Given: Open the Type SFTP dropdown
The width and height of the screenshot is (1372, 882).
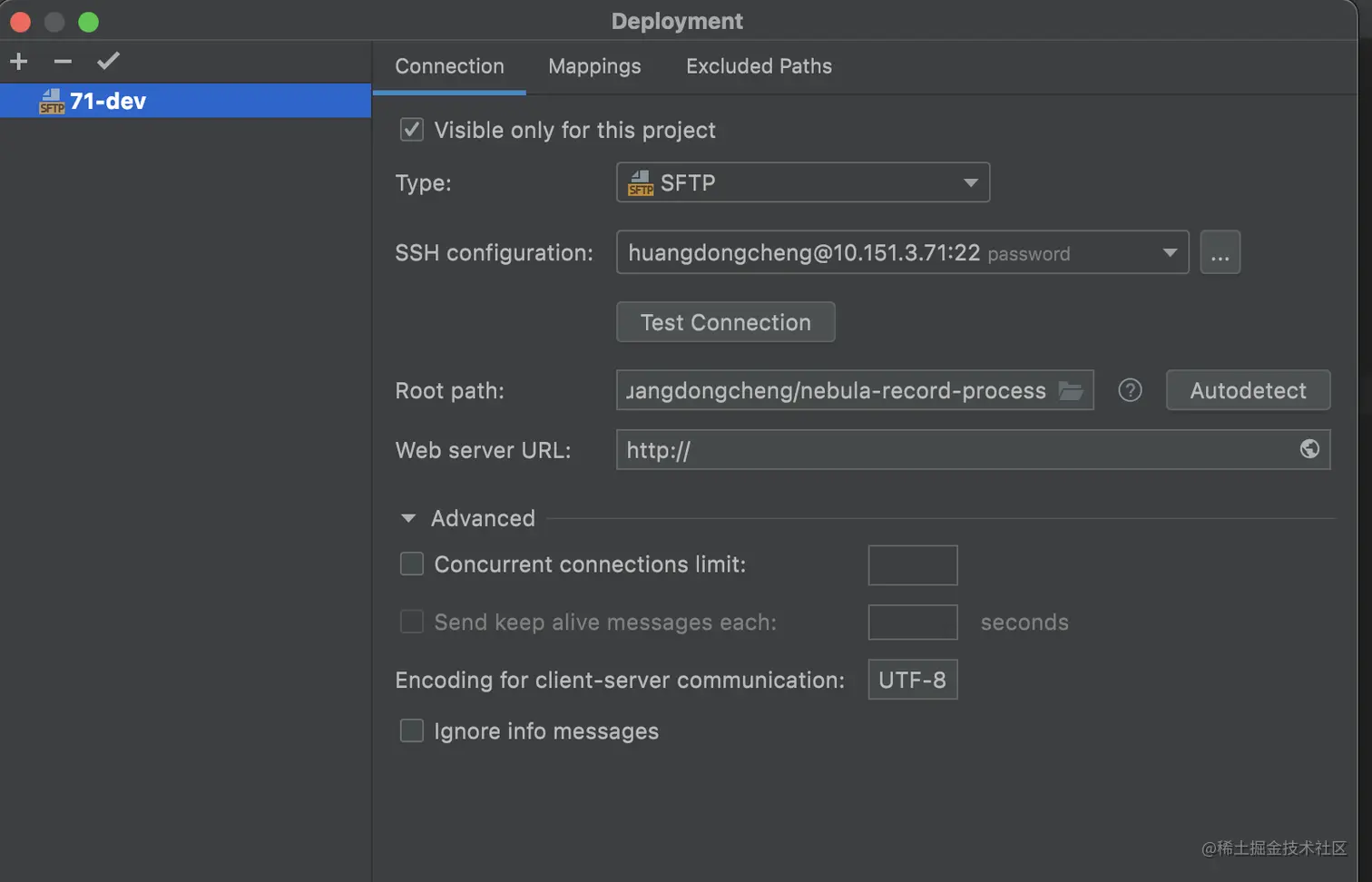Looking at the screenshot, I should click(x=802, y=182).
